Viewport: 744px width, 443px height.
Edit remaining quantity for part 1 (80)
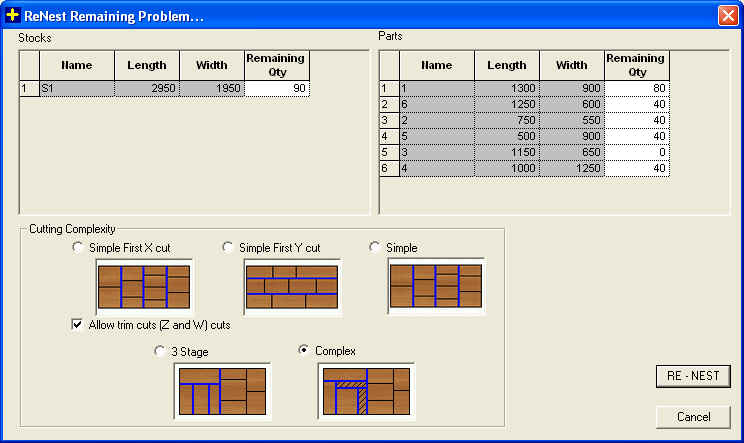click(x=637, y=89)
